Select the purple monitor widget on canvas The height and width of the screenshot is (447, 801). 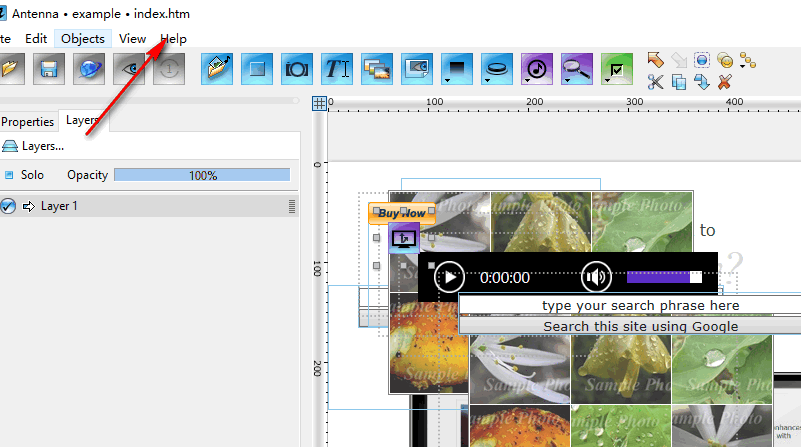[x=404, y=238]
